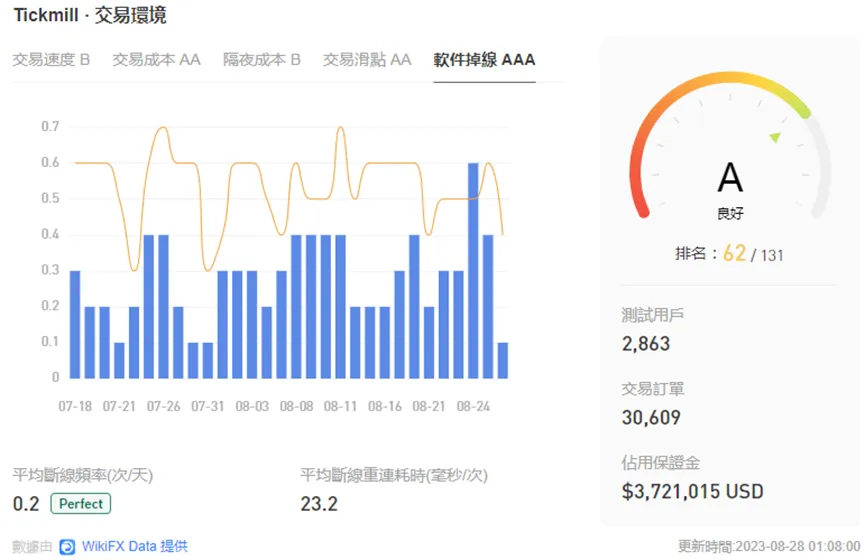
Task: Click the reconnect time value 23.2
Action: point(319,504)
